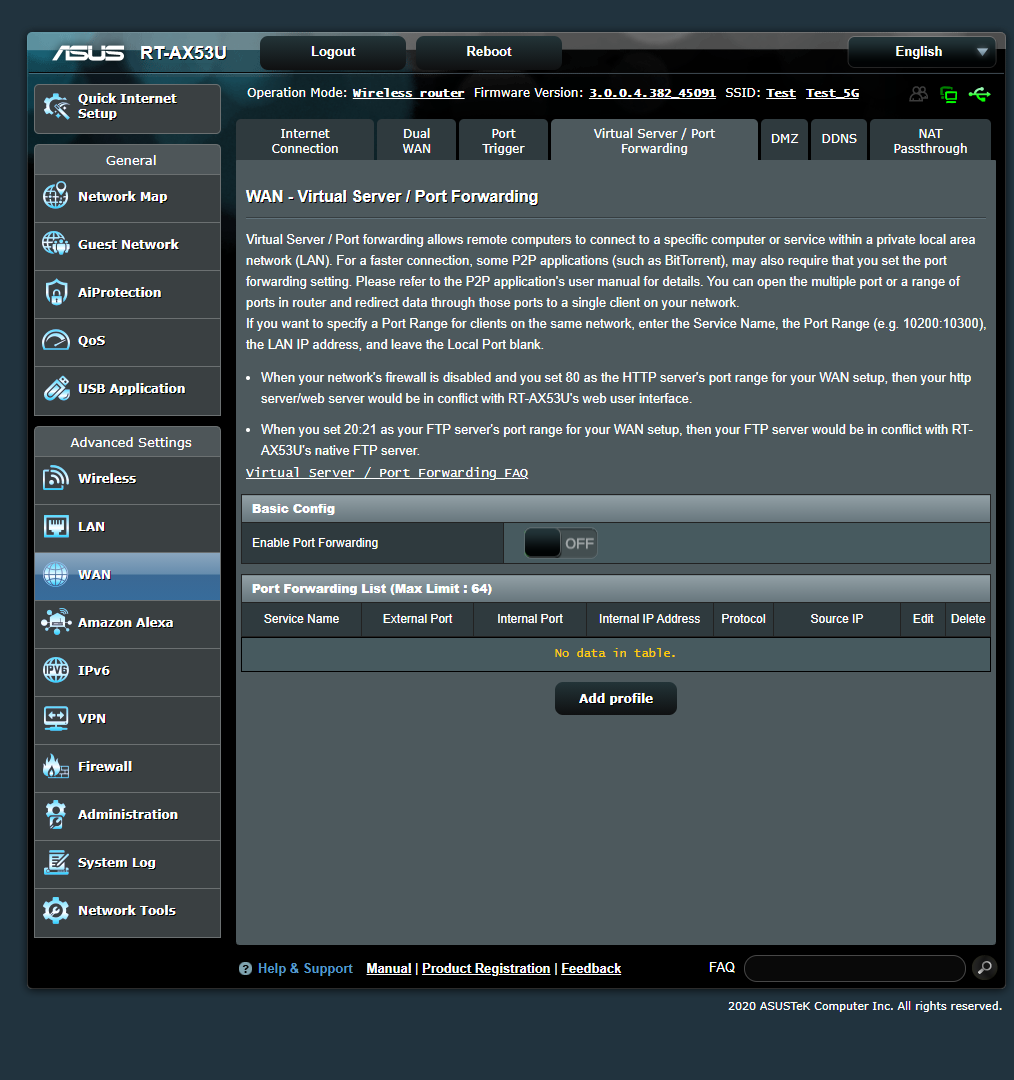Click the Guest Network icon
The image size is (1014, 1080).
(56, 244)
